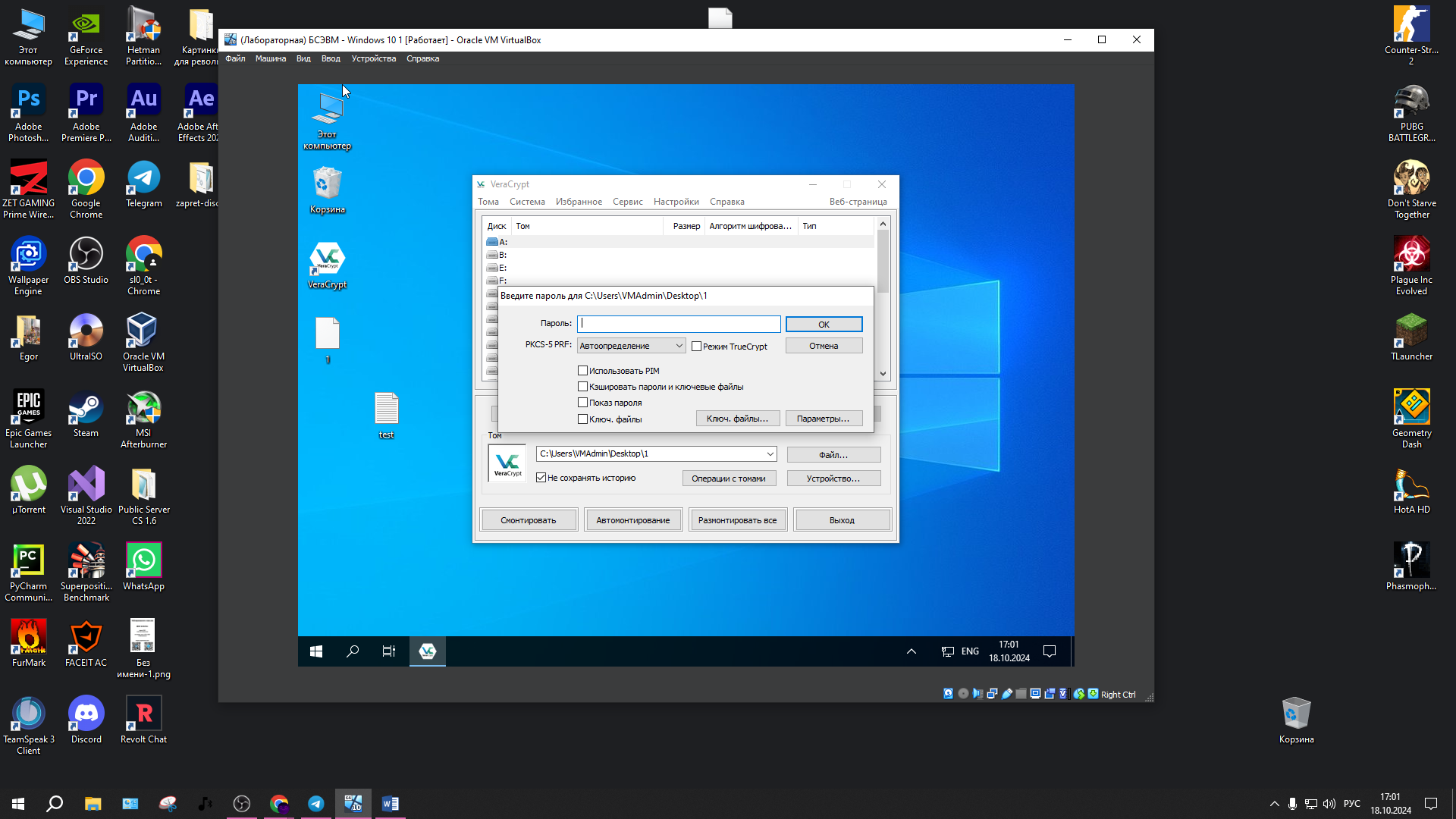Click host РУС language indicator
Screen dimensions: 1456x819
coord(1351,804)
